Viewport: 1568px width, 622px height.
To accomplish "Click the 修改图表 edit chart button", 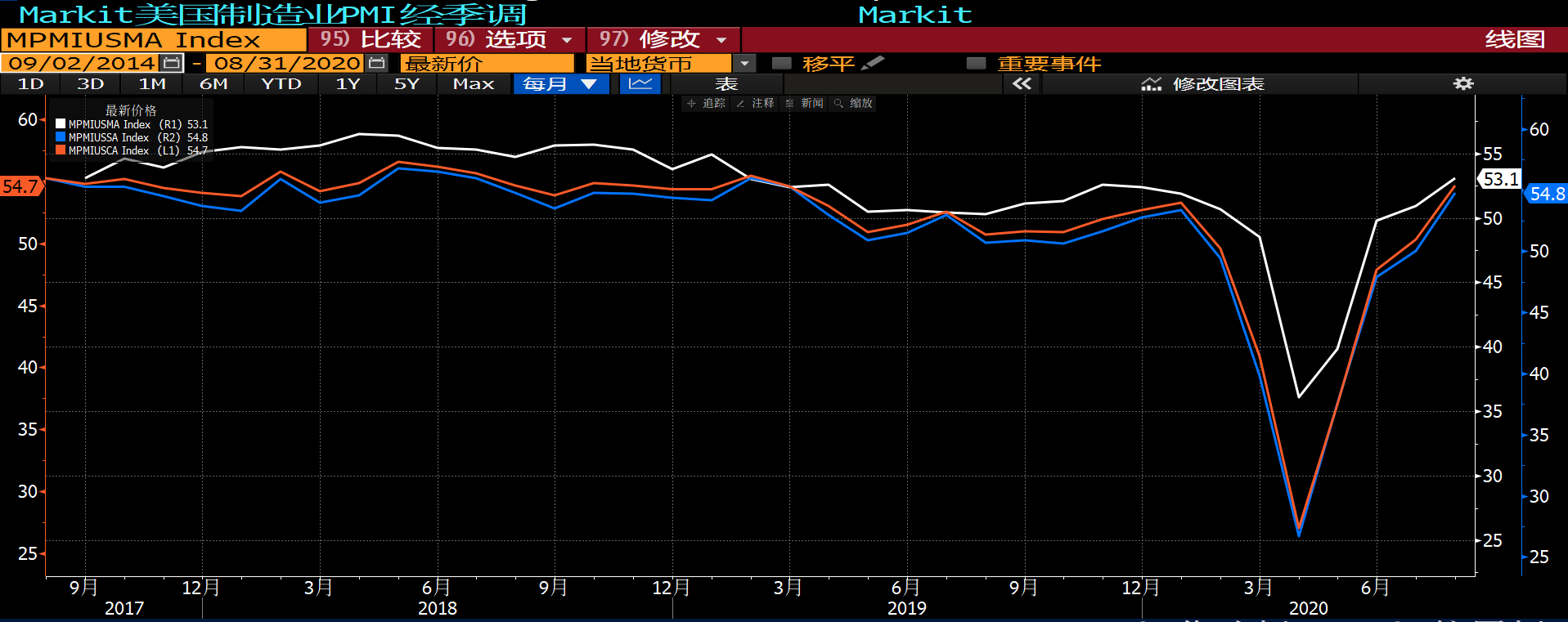I will [x=1202, y=83].
